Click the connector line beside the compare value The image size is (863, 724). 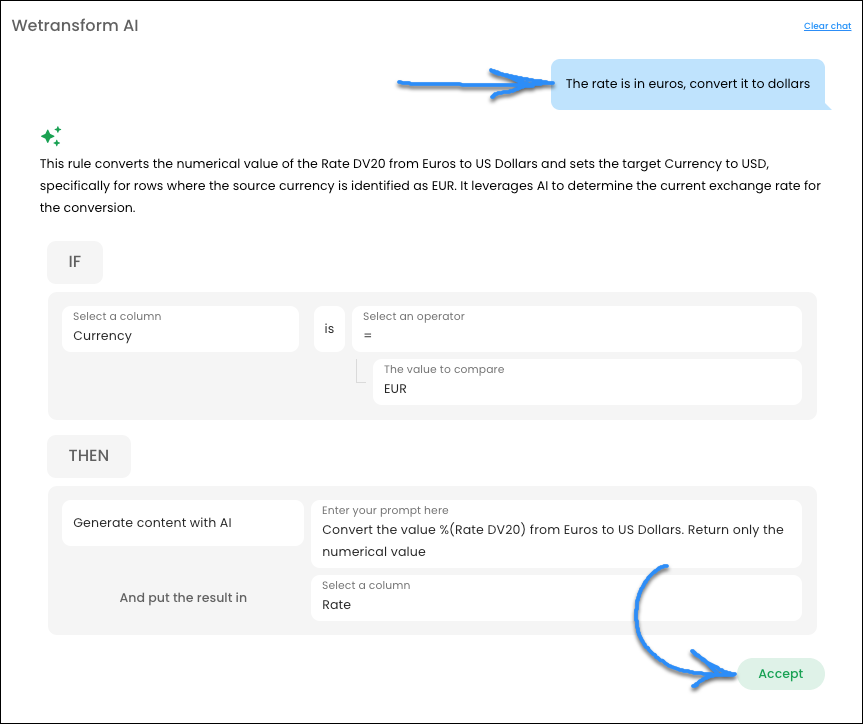pyautogui.click(x=360, y=374)
